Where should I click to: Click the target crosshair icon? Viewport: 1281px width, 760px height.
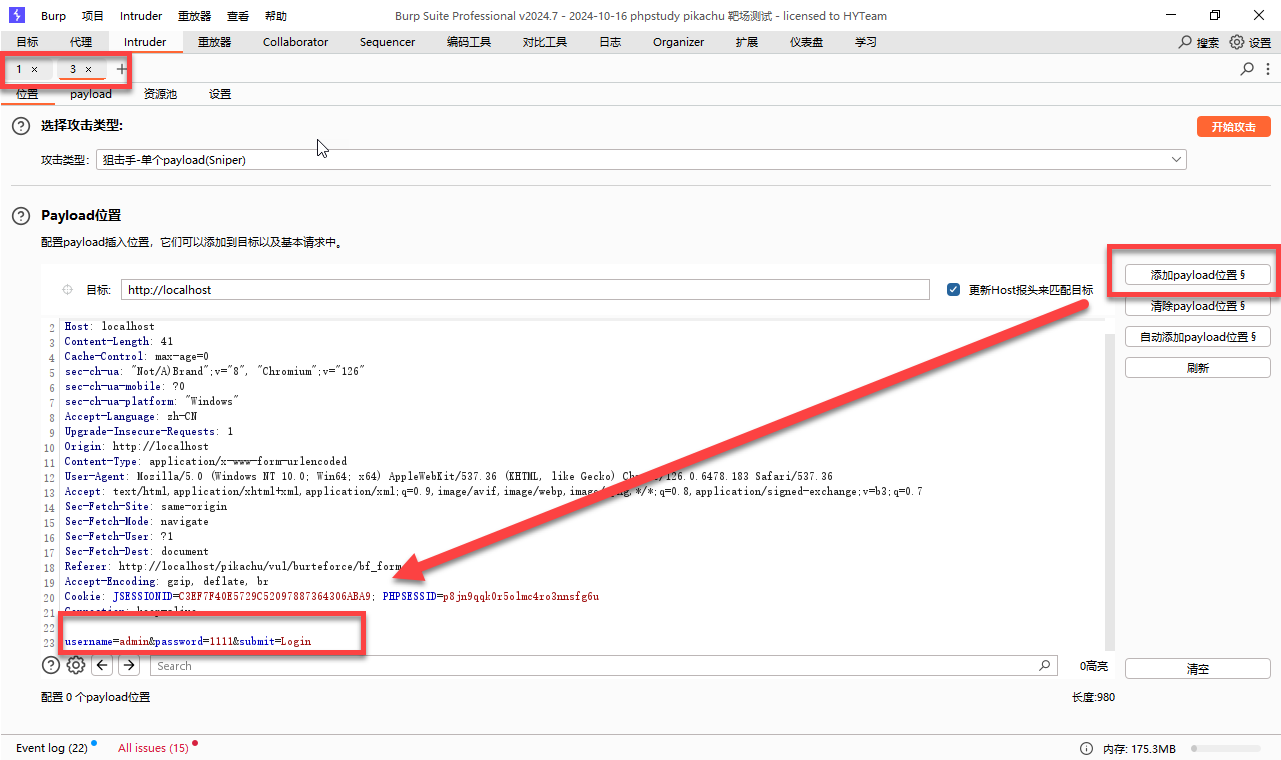(x=68, y=290)
